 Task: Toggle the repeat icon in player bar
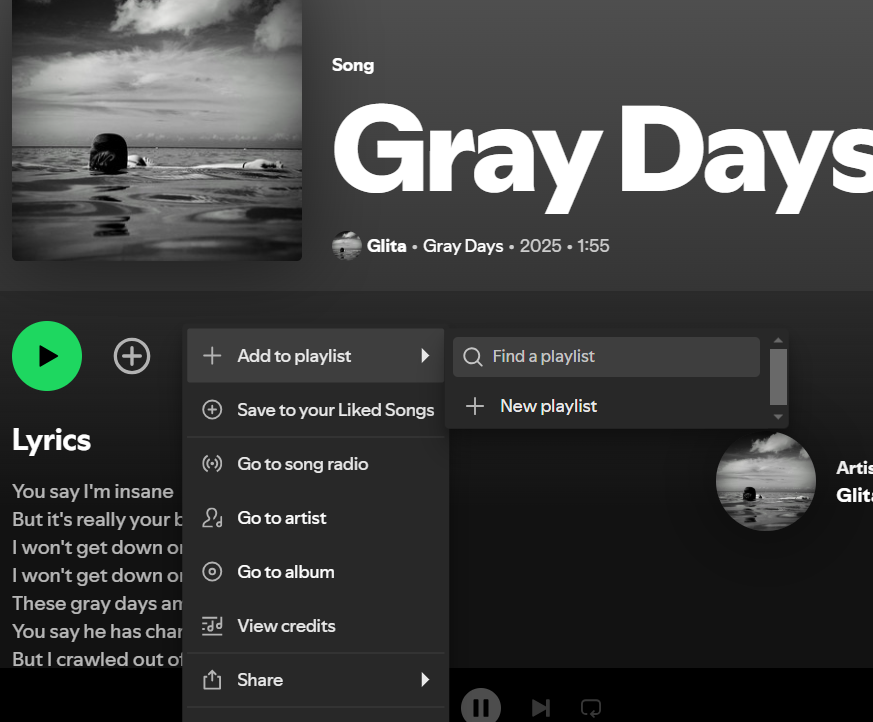pyautogui.click(x=591, y=708)
